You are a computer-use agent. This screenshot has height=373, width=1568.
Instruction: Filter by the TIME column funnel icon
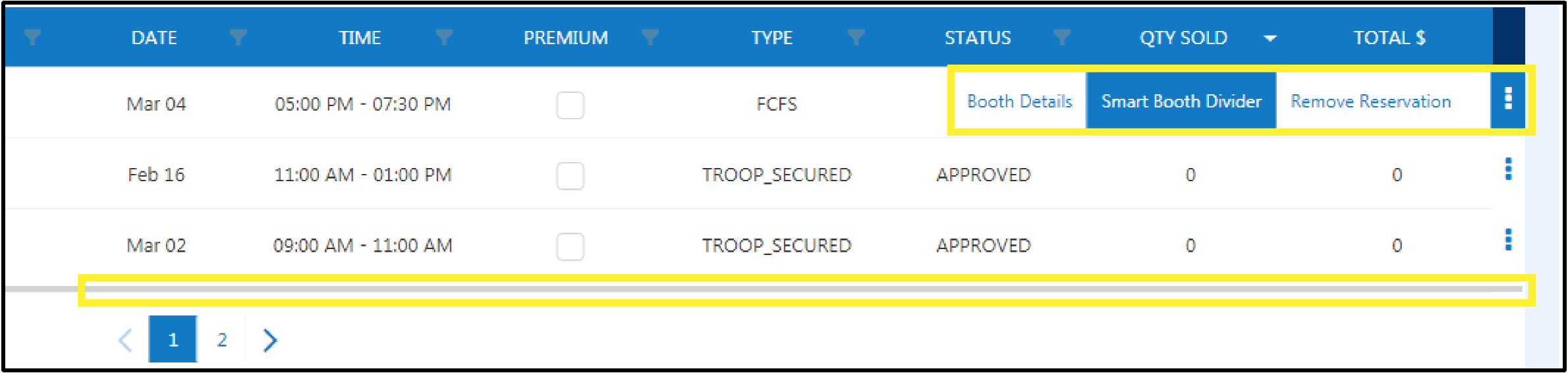[x=238, y=38]
